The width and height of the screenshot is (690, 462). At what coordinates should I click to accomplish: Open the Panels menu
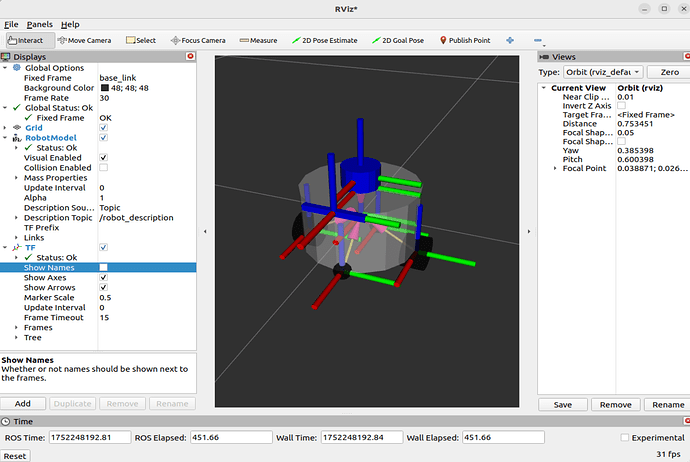point(39,24)
